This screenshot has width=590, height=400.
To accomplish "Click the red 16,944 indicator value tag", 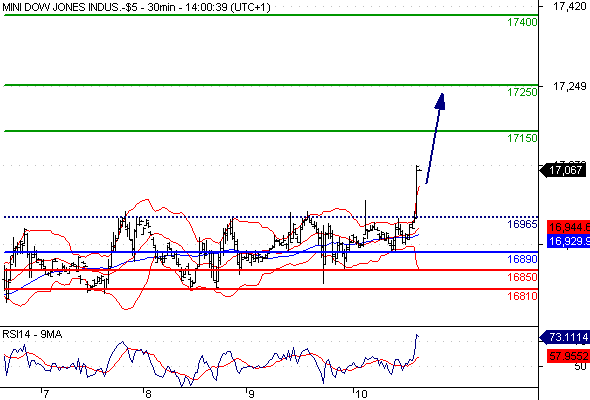I will (568, 227).
